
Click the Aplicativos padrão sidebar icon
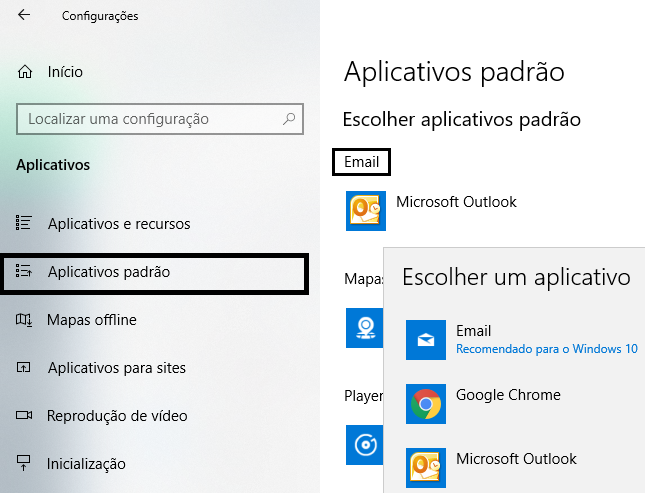point(23,271)
